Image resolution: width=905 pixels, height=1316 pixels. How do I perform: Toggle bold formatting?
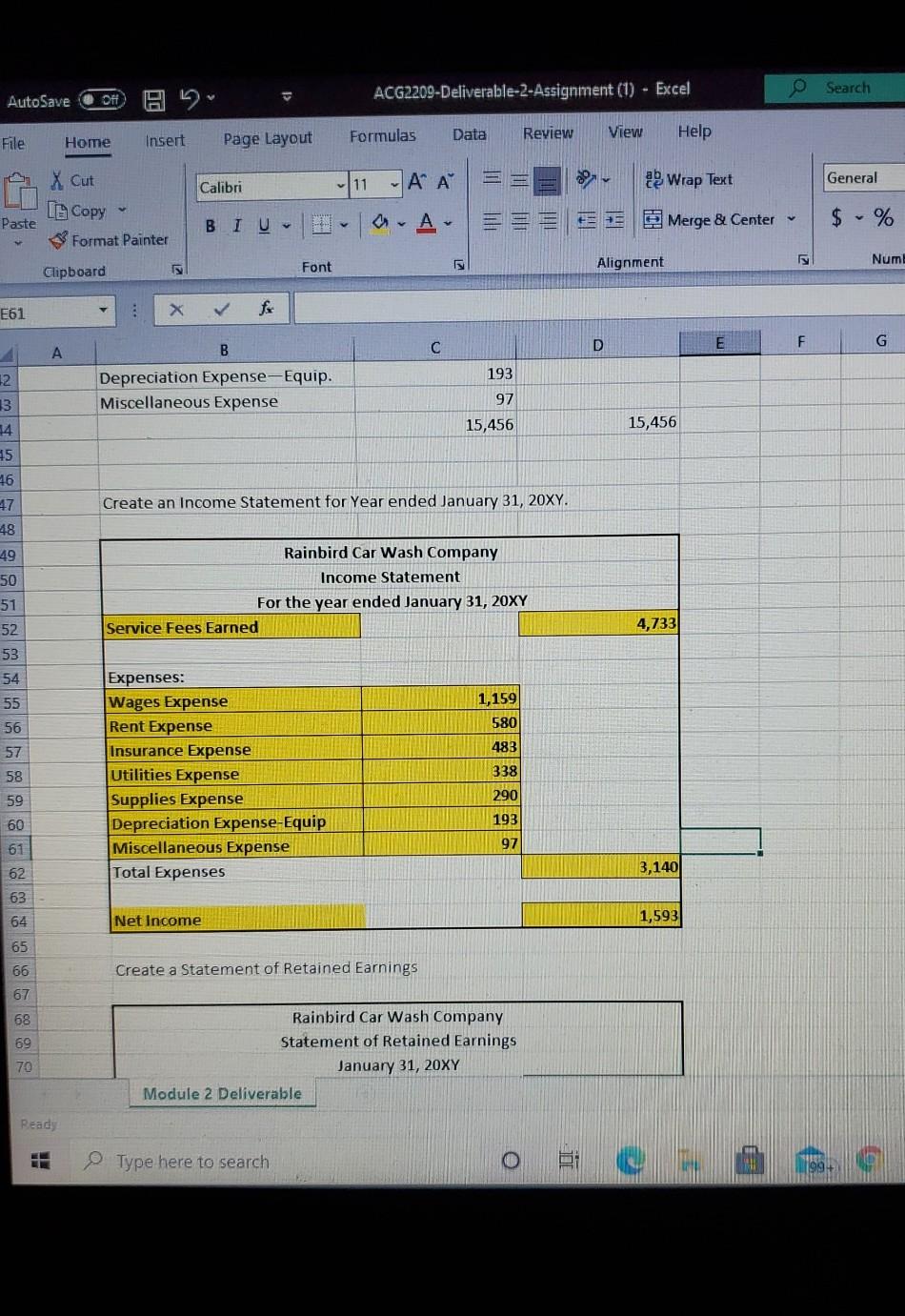[x=210, y=226]
